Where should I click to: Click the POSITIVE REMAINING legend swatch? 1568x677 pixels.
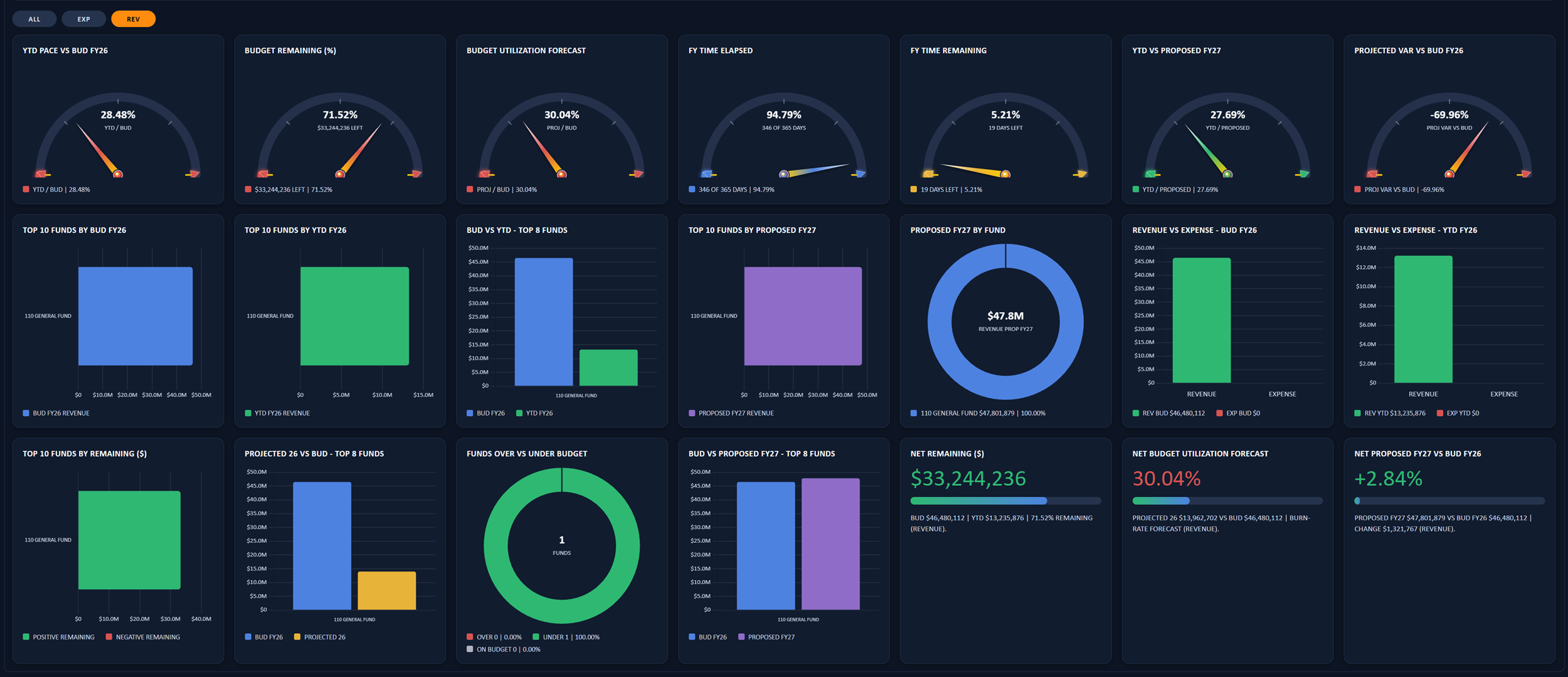pyautogui.click(x=26, y=637)
